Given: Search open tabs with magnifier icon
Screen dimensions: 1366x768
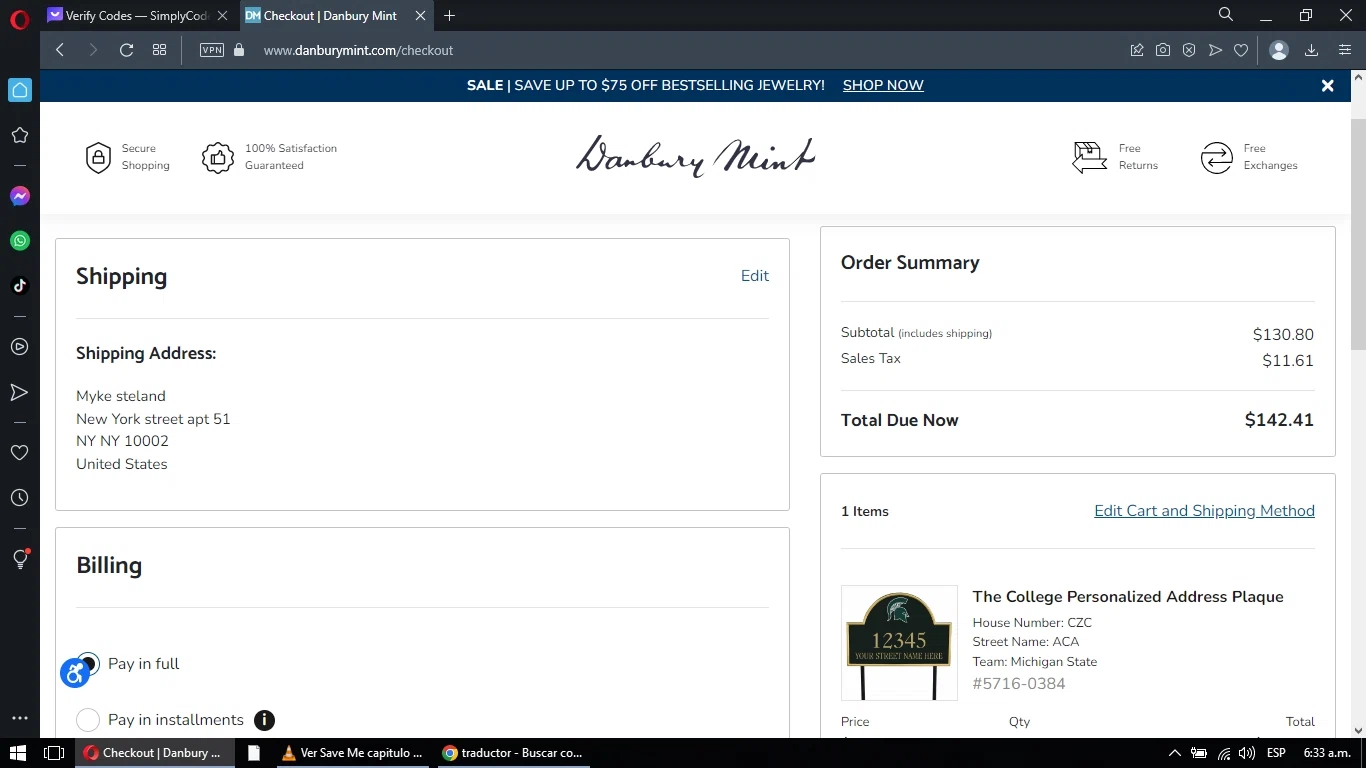Looking at the screenshot, I should 1226,15.
